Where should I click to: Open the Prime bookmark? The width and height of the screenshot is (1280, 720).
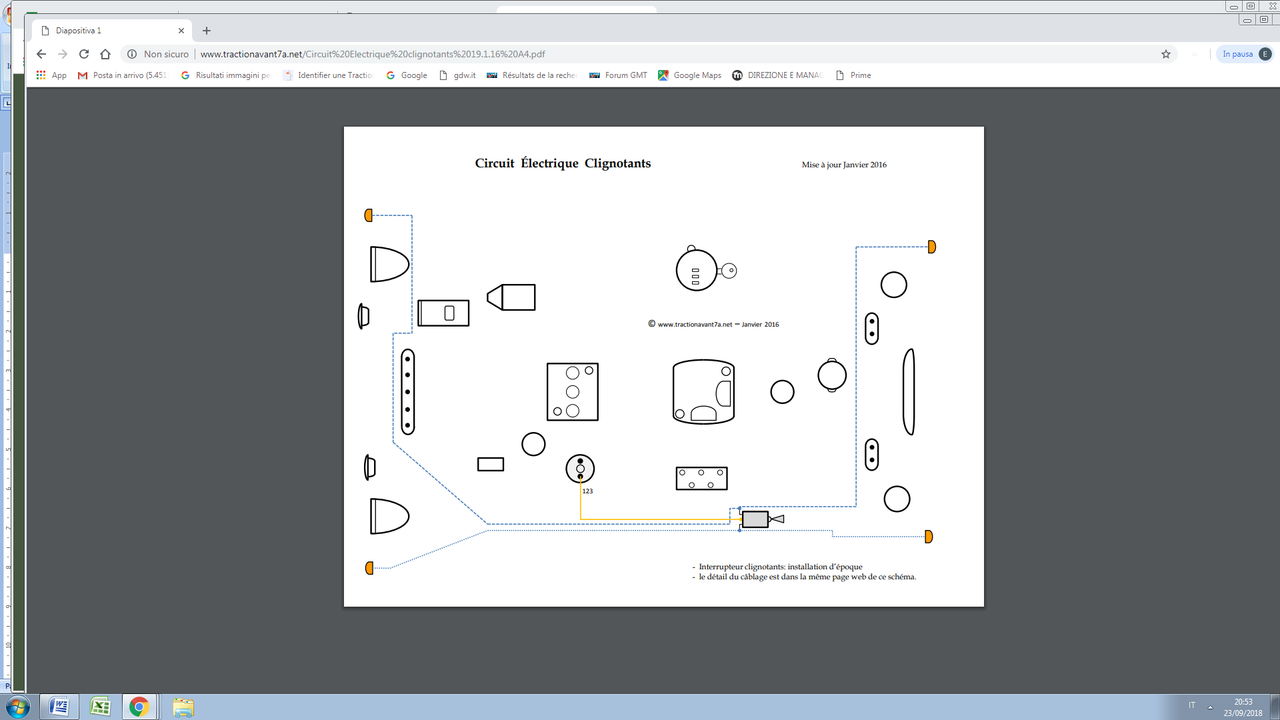coord(855,75)
